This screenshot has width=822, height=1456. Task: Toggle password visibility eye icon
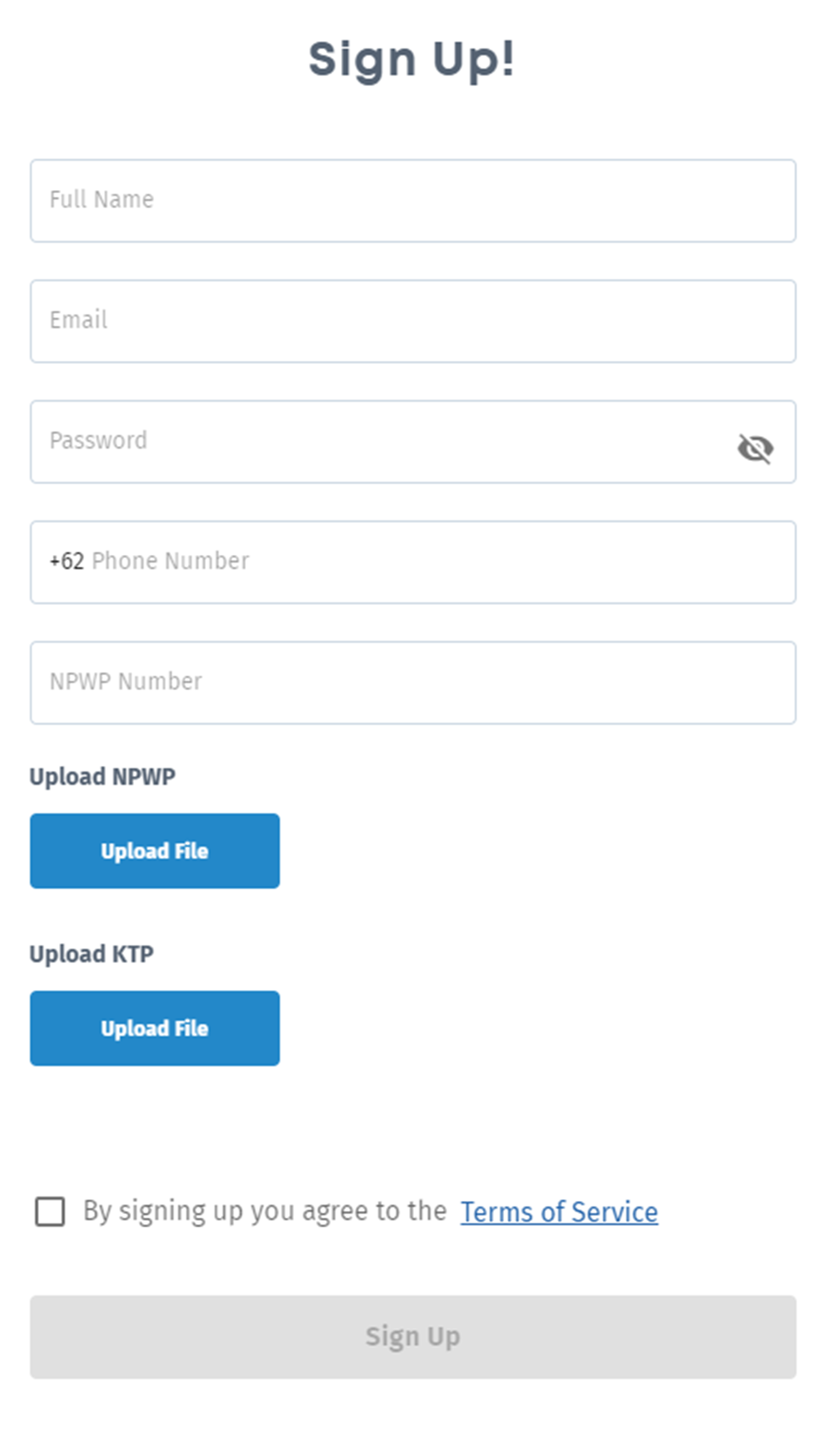tap(755, 449)
